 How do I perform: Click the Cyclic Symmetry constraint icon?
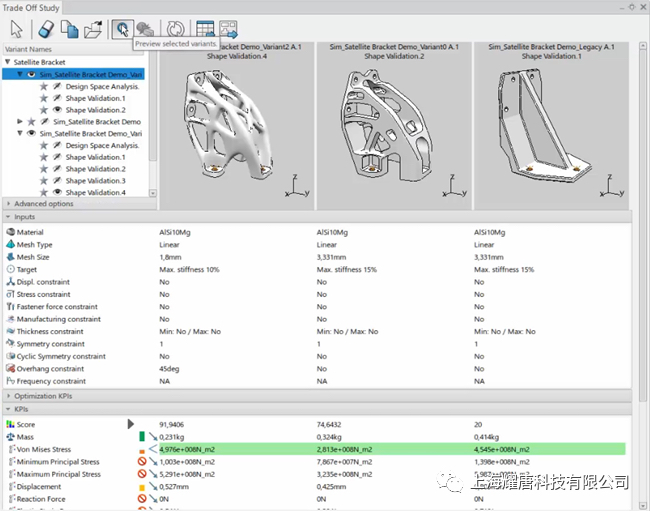coord(10,356)
